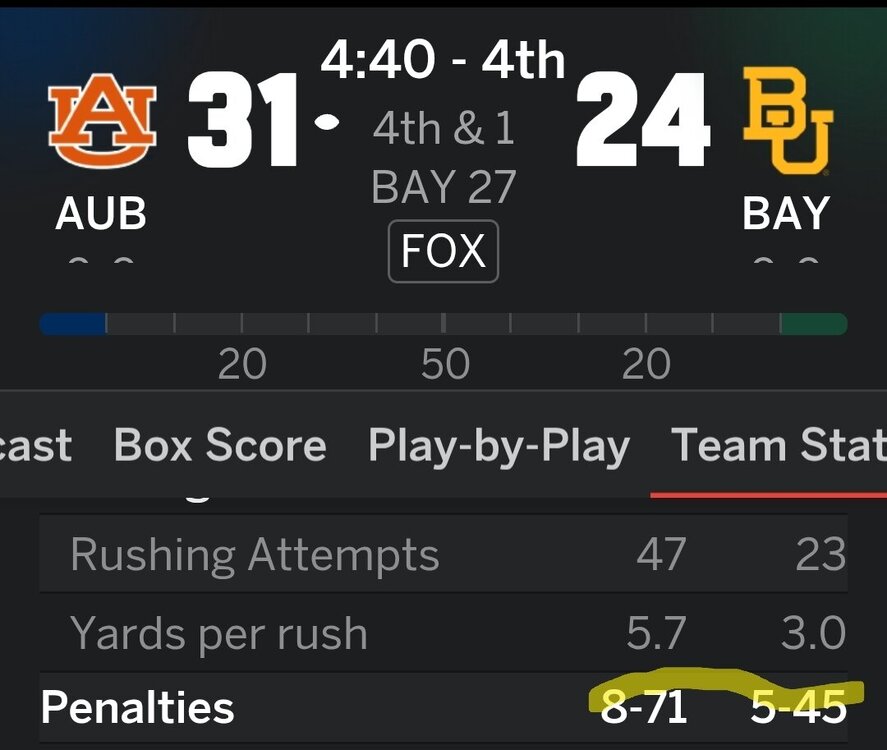This screenshot has height=750, width=887.
Task: Click the BAY team abbreviation under logo
Action: click(786, 214)
